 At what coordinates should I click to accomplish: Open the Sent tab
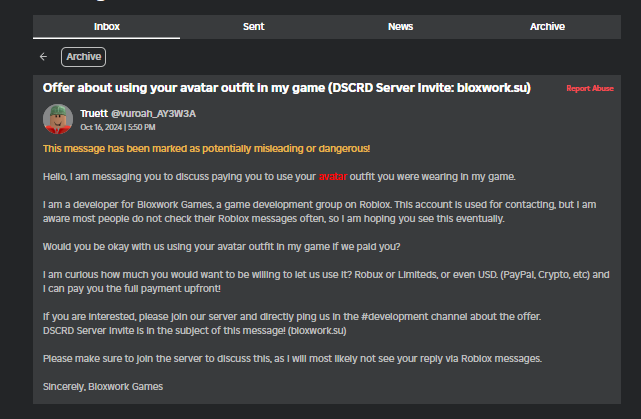click(253, 27)
